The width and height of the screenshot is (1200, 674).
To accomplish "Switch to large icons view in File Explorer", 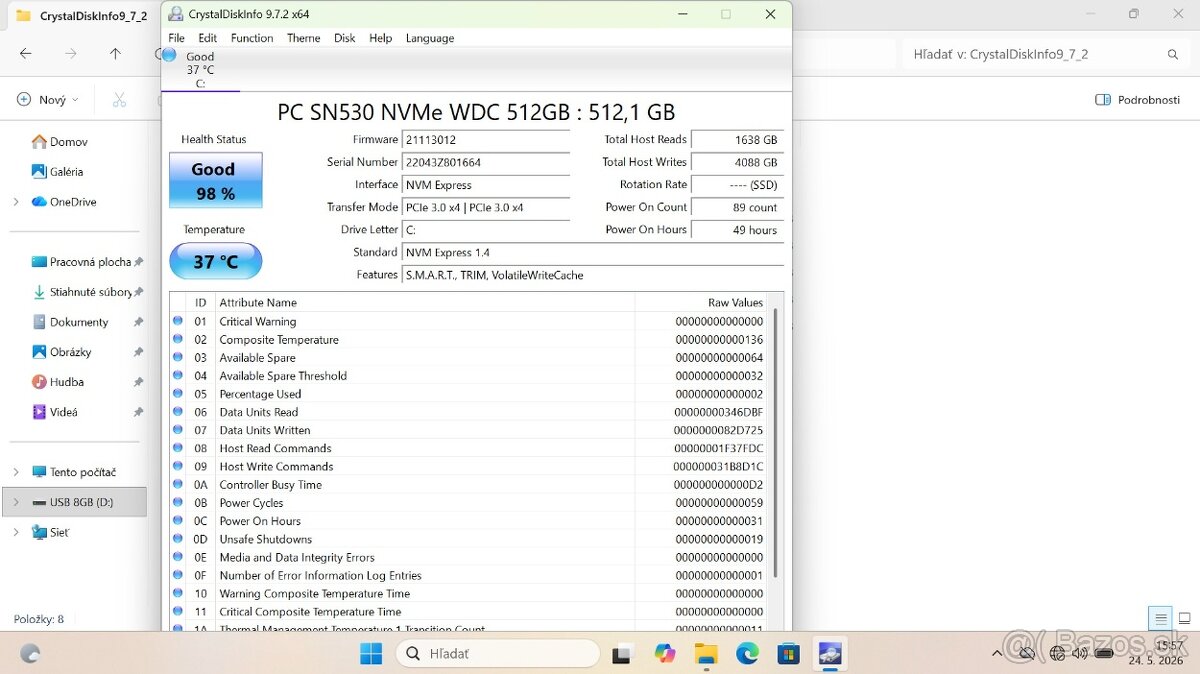I will (x=1184, y=618).
